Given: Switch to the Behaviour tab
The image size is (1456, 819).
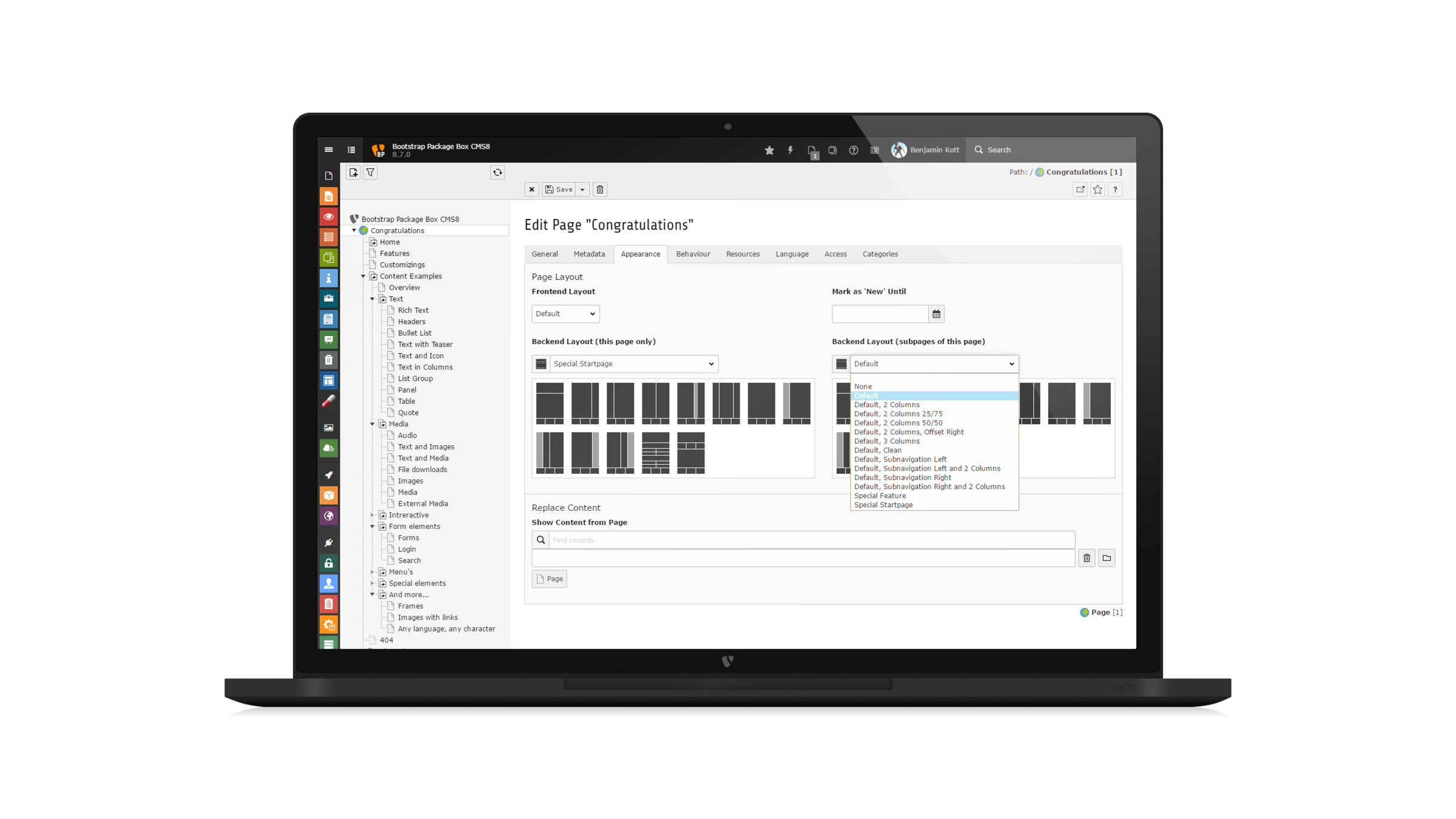Looking at the screenshot, I should click(x=693, y=254).
